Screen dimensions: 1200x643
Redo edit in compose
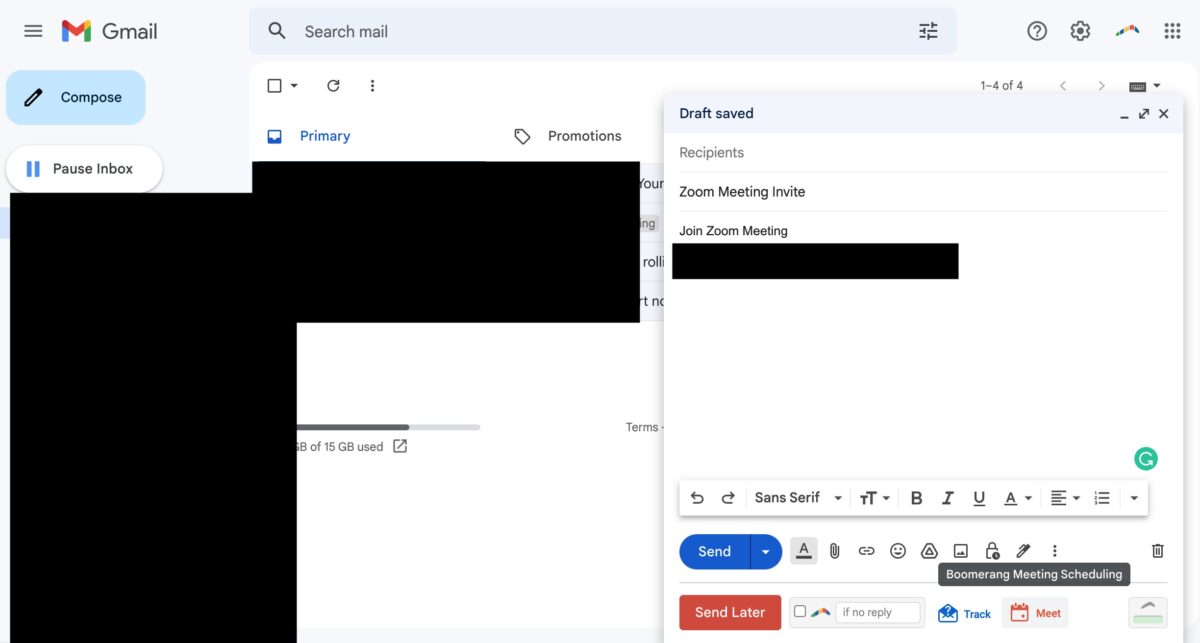coord(728,498)
